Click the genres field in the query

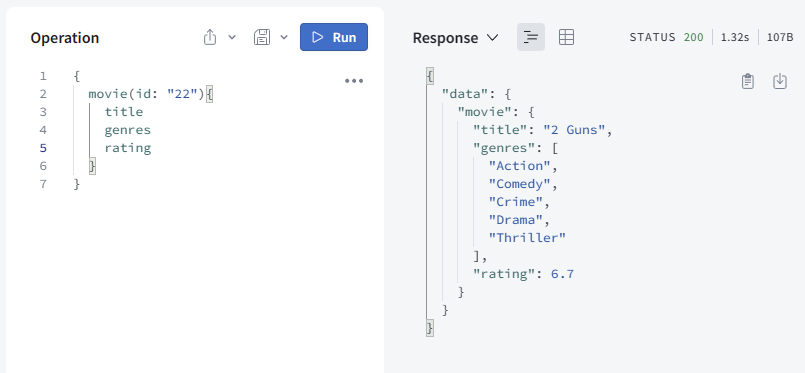(x=128, y=130)
